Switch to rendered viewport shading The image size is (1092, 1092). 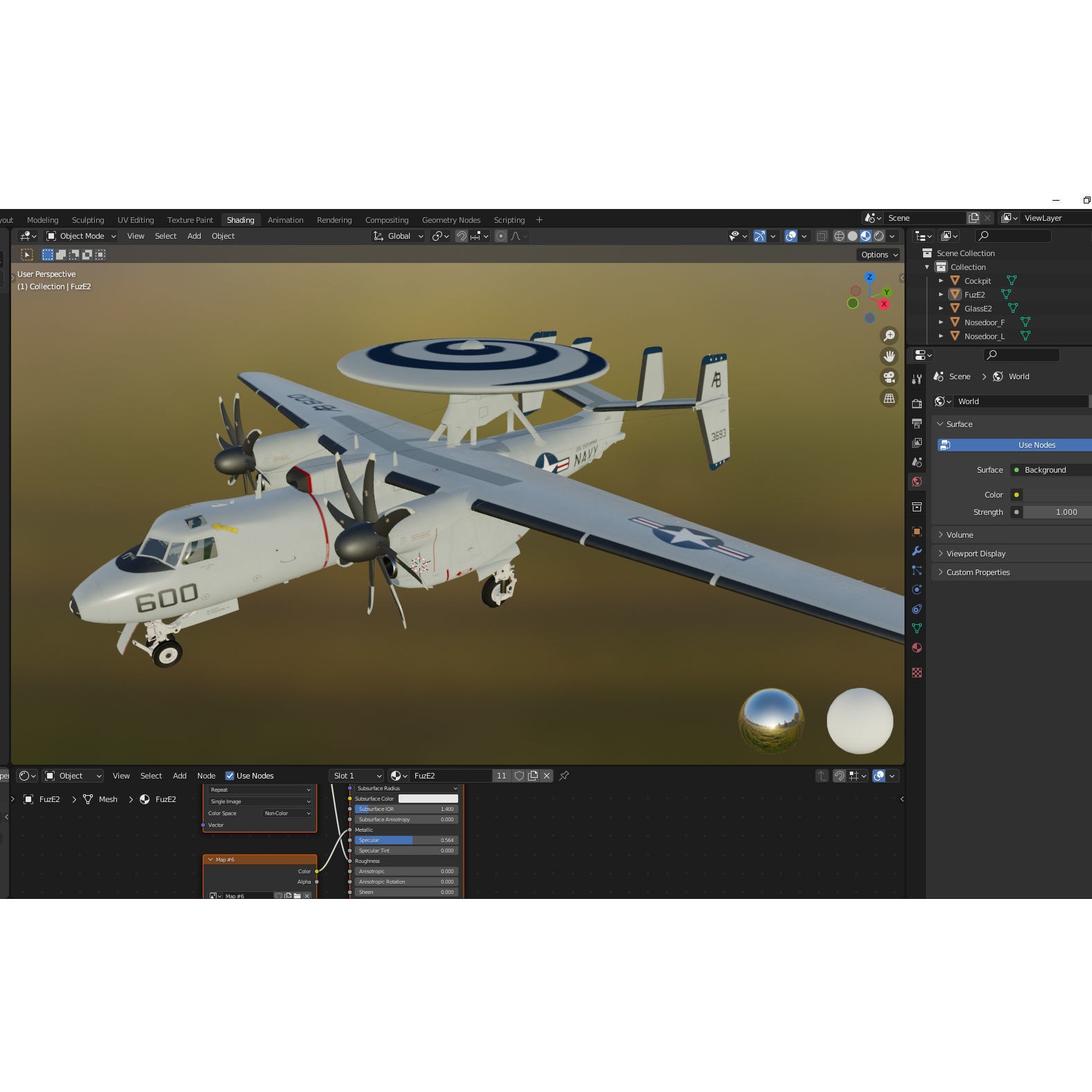[x=879, y=236]
